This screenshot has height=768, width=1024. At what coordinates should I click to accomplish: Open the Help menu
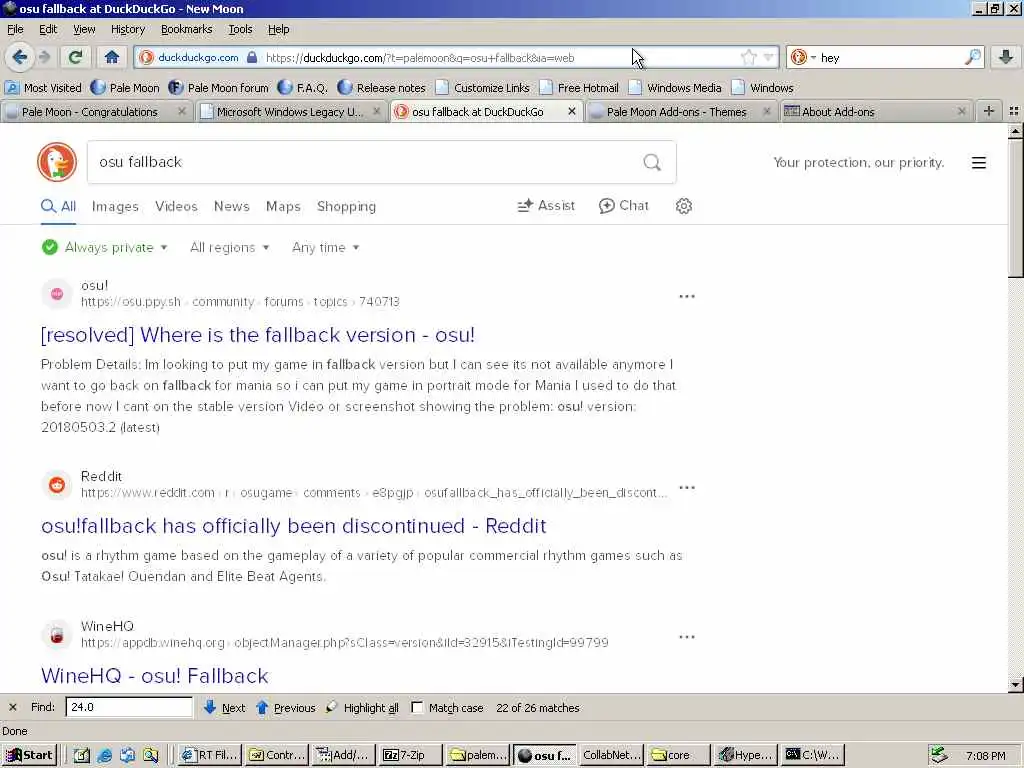click(x=278, y=29)
